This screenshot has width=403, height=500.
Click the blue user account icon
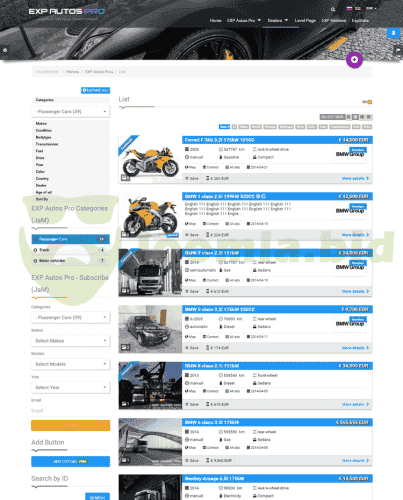click(x=393, y=33)
